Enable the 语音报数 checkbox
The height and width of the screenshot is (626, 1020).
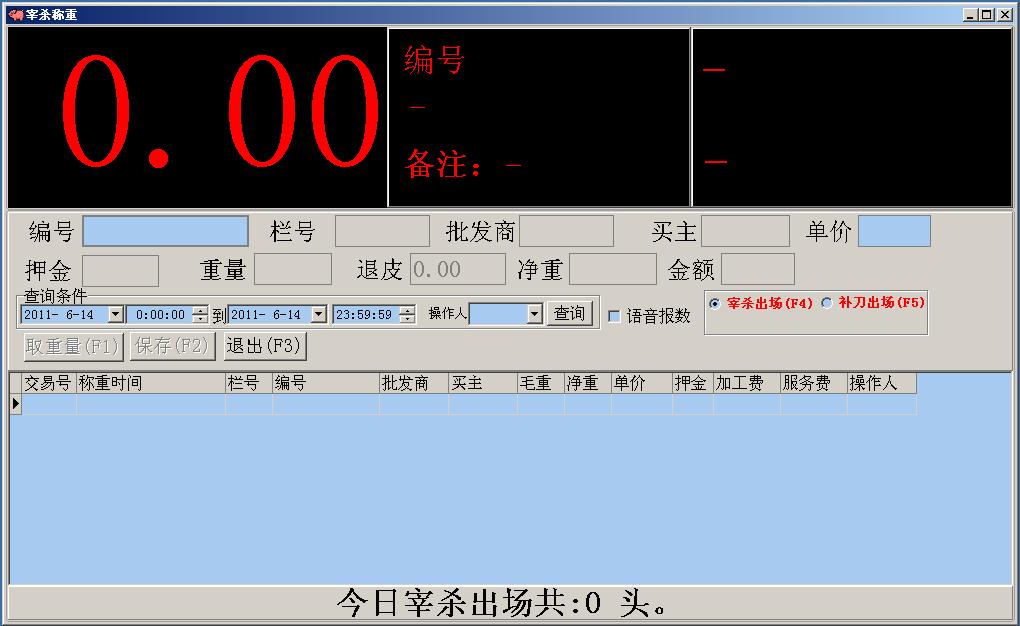click(x=614, y=316)
